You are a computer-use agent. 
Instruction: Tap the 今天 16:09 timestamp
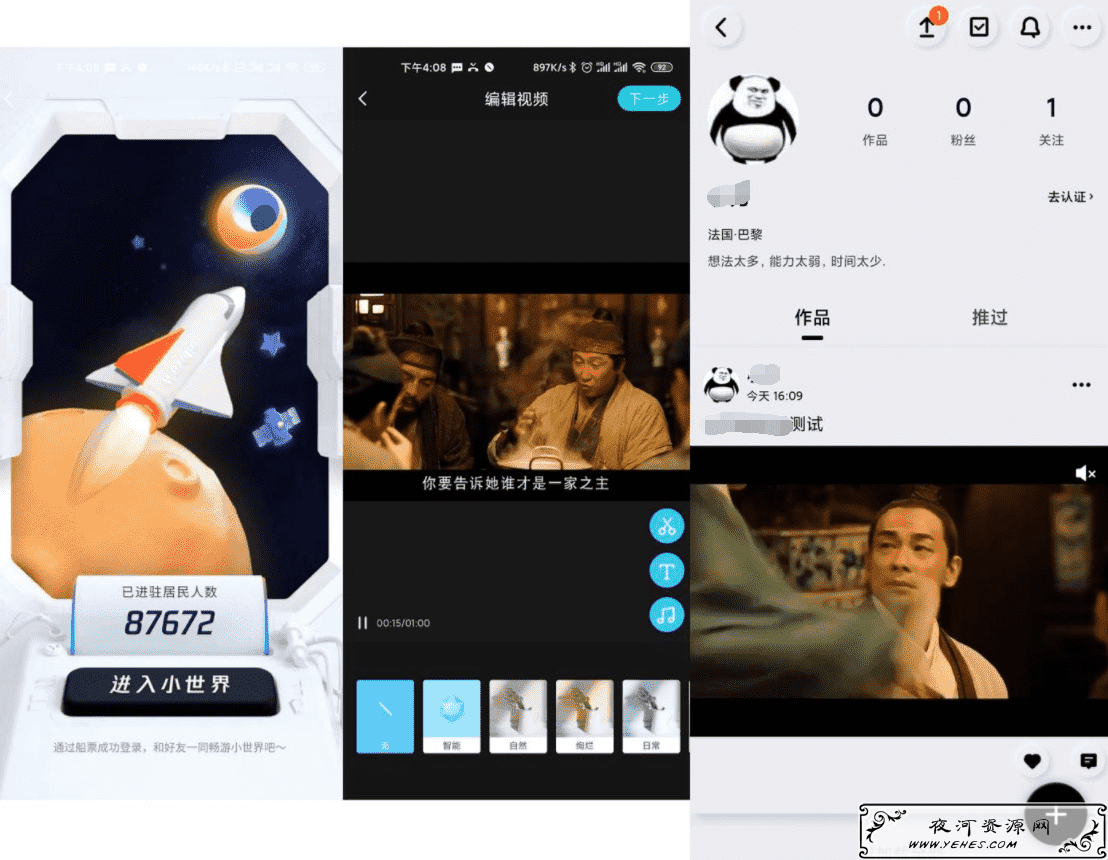pos(774,396)
